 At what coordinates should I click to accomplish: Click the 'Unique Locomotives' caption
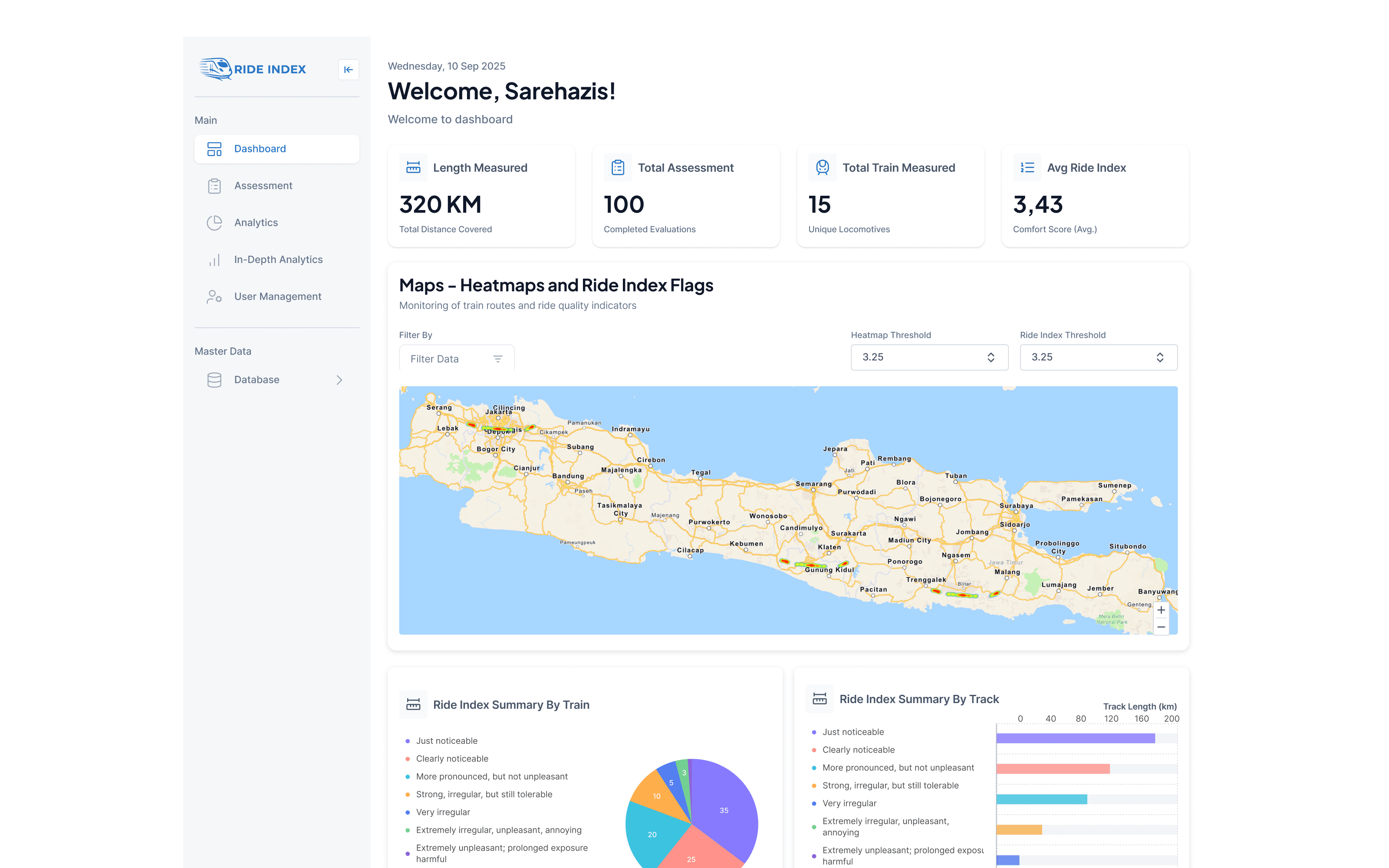tap(849, 229)
